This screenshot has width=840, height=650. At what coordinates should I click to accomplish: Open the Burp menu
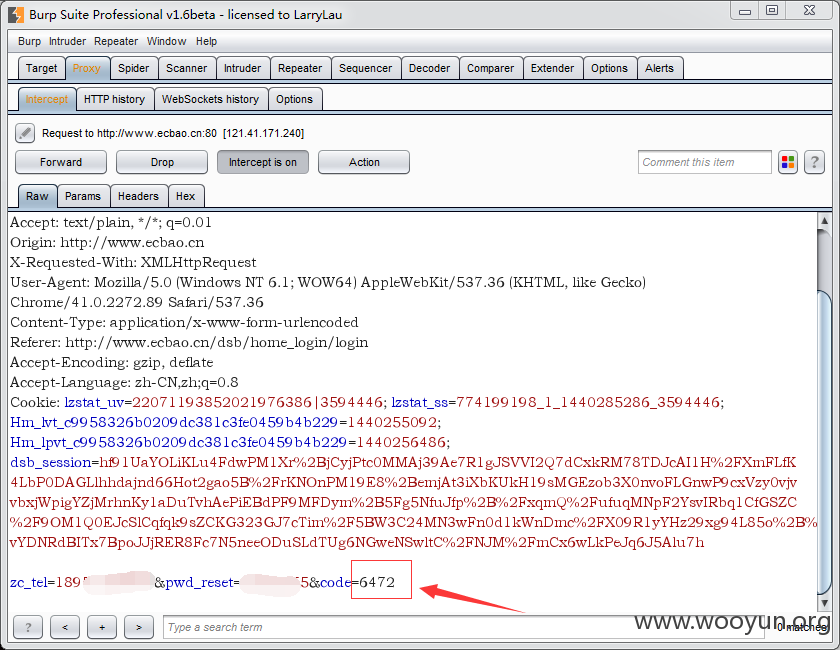tap(29, 41)
